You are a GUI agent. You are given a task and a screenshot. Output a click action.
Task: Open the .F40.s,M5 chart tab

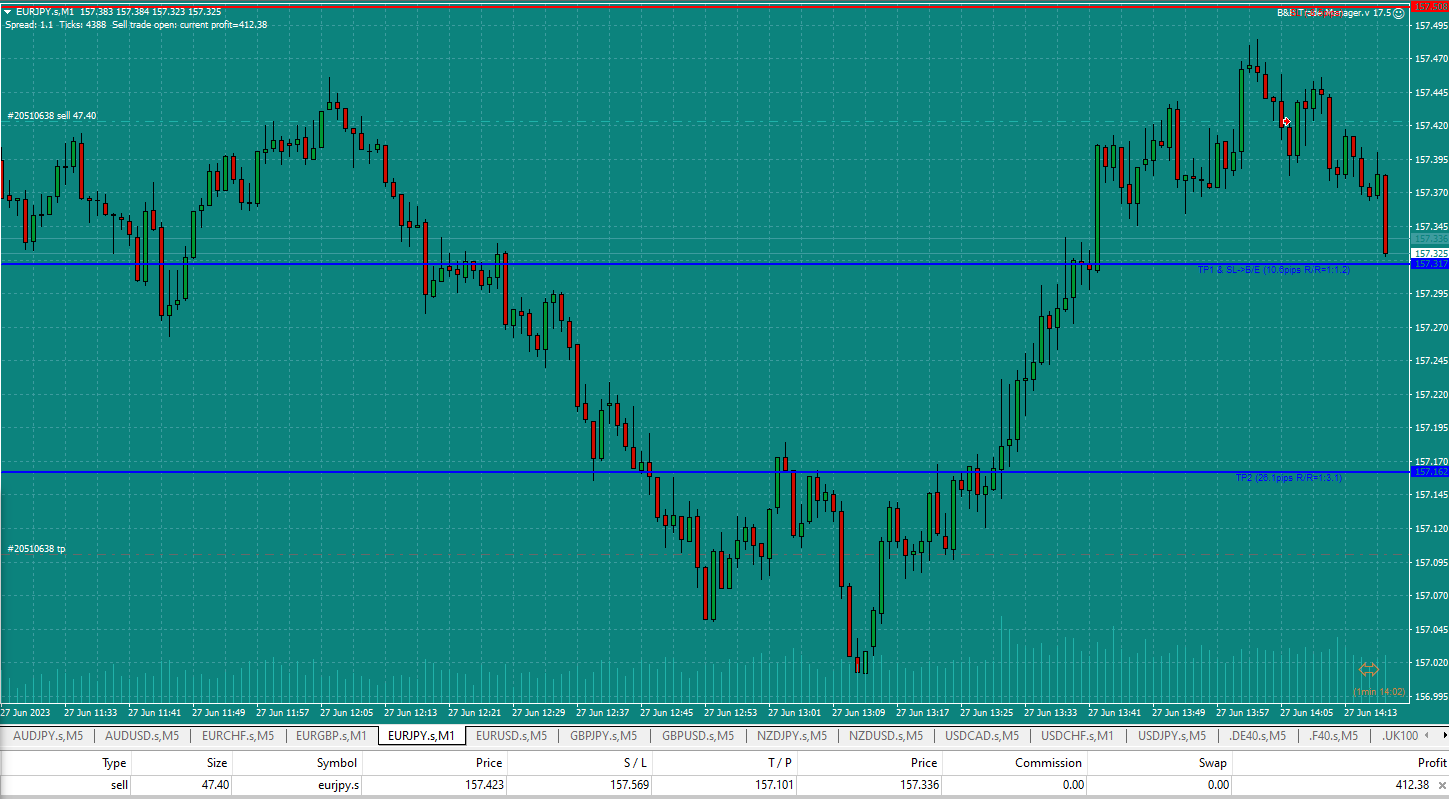(x=1334, y=736)
